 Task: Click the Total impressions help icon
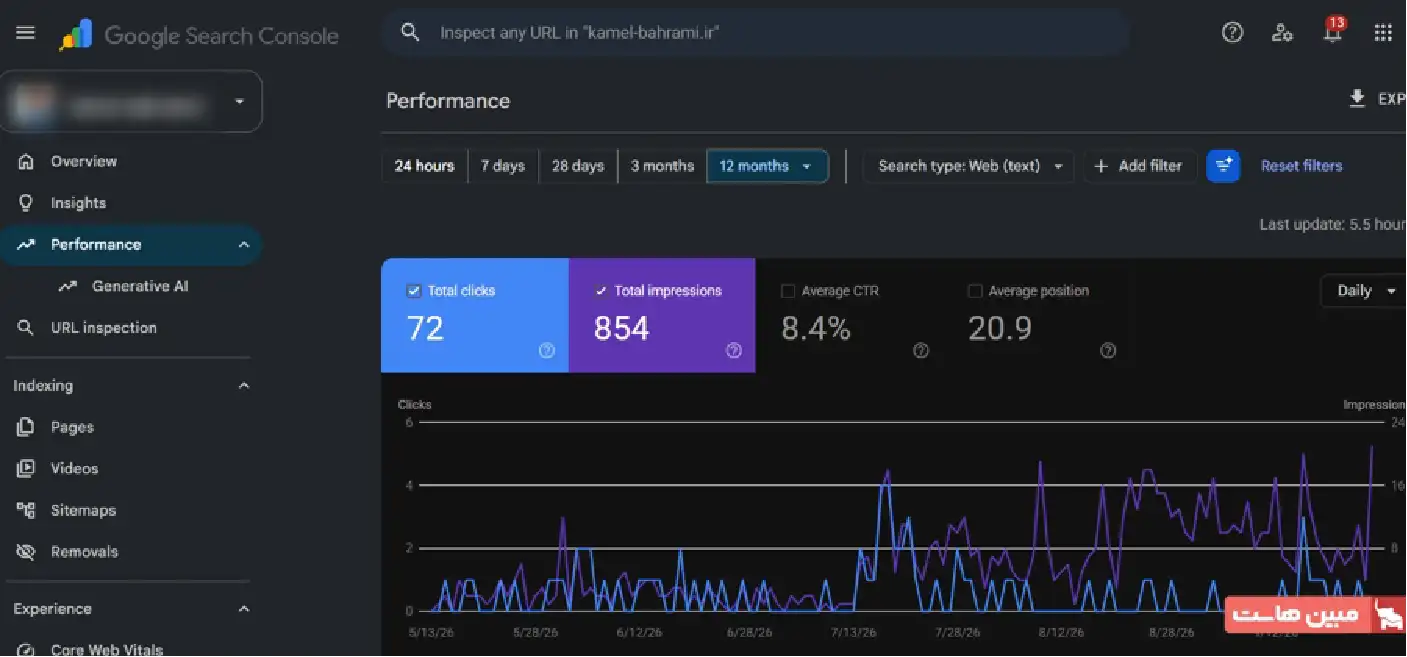coord(734,350)
